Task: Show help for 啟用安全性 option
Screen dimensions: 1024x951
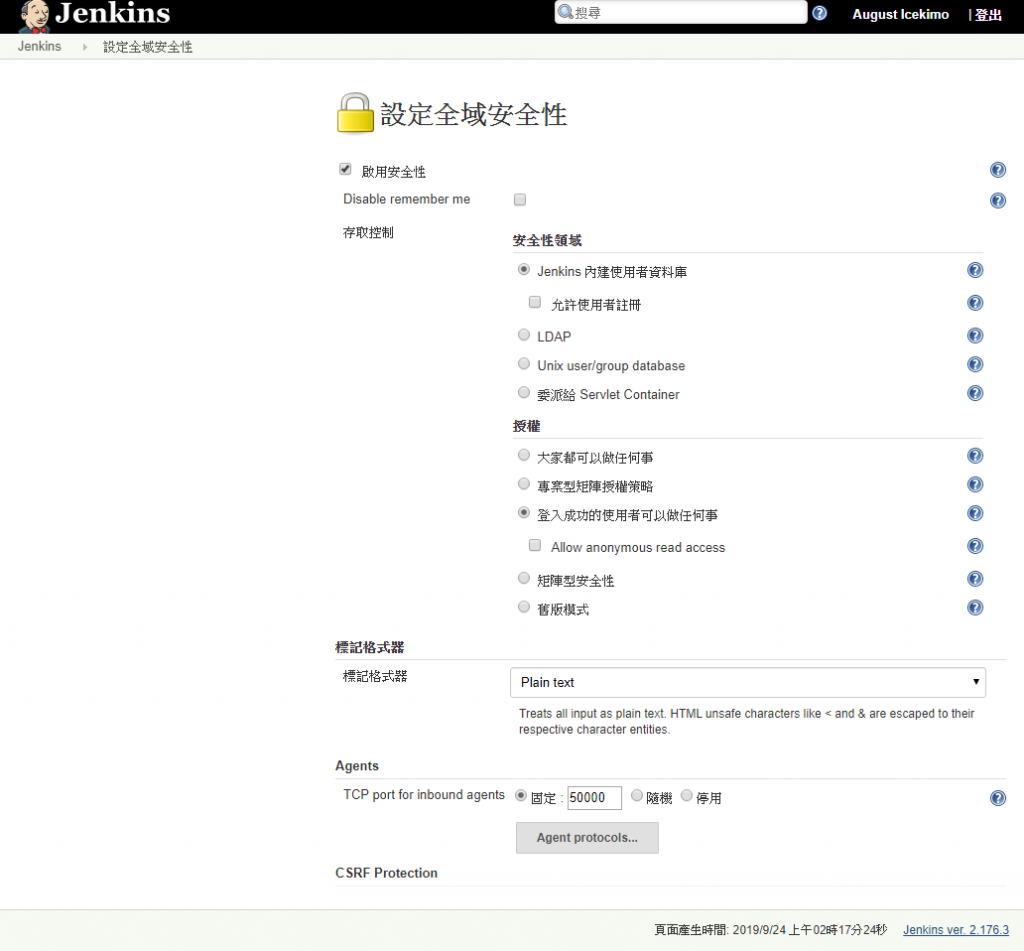Action: [997, 170]
